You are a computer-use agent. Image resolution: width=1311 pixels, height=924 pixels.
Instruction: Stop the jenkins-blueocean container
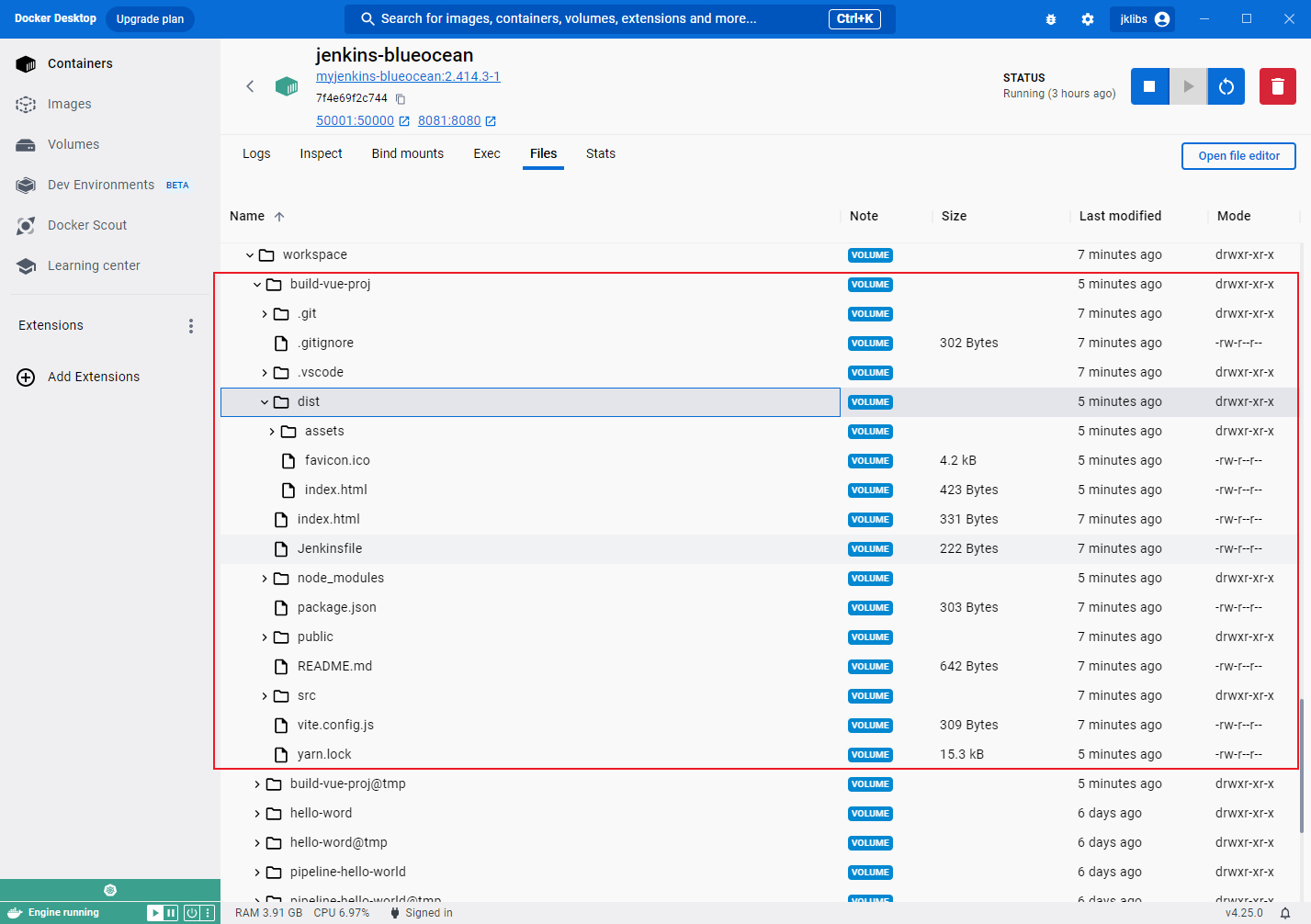[x=1149, y=86]
